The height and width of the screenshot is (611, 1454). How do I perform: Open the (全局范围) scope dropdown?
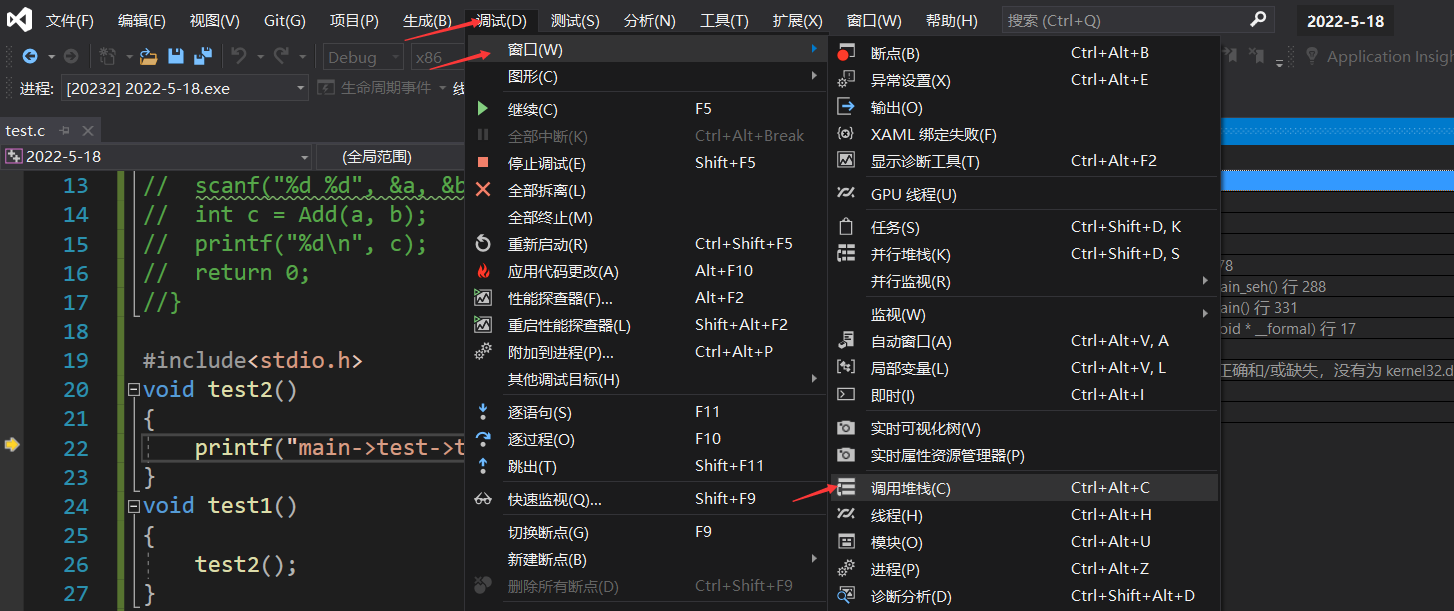(x=392, y=157)
